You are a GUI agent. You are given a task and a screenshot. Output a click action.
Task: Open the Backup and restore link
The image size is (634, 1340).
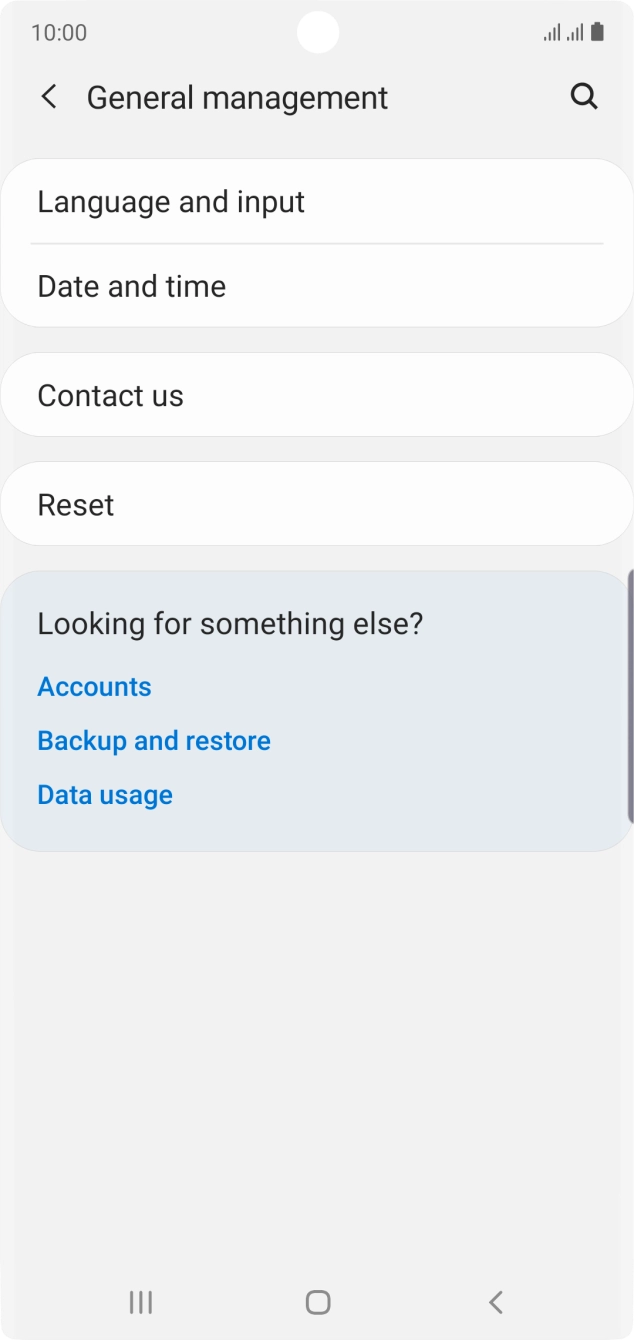point(154,741)
